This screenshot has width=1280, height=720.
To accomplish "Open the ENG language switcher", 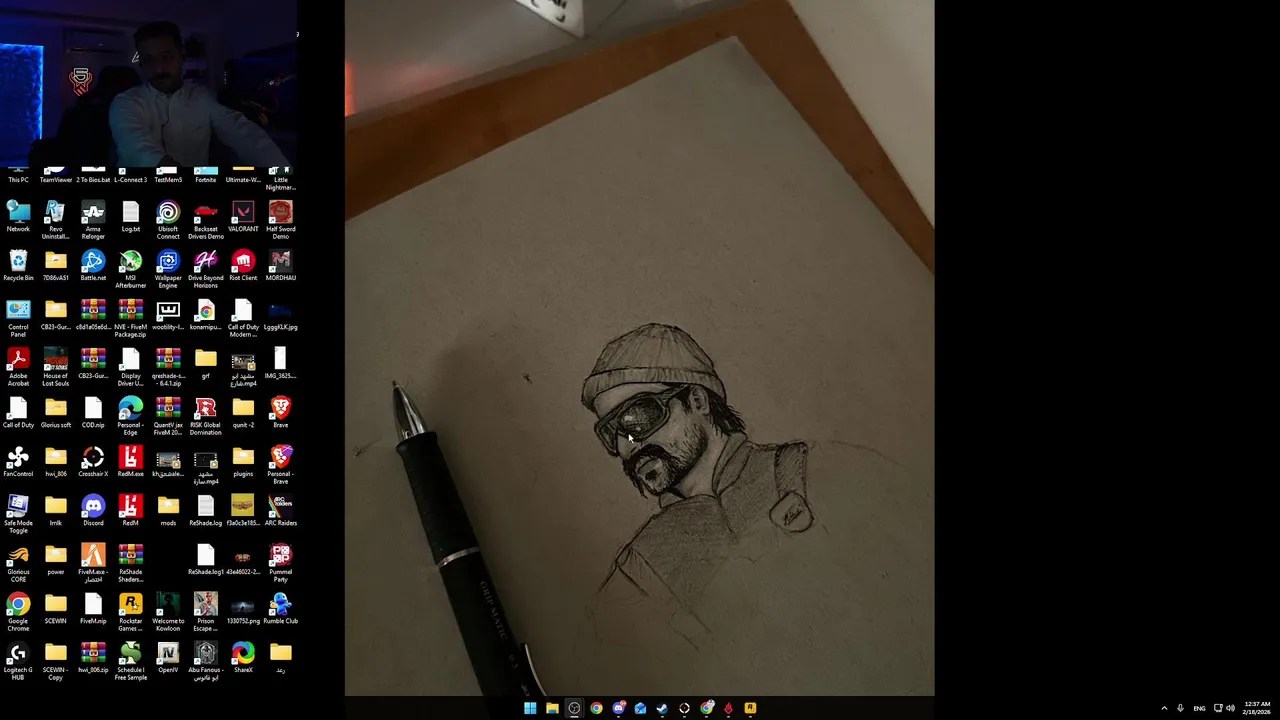I will 1199,708.
